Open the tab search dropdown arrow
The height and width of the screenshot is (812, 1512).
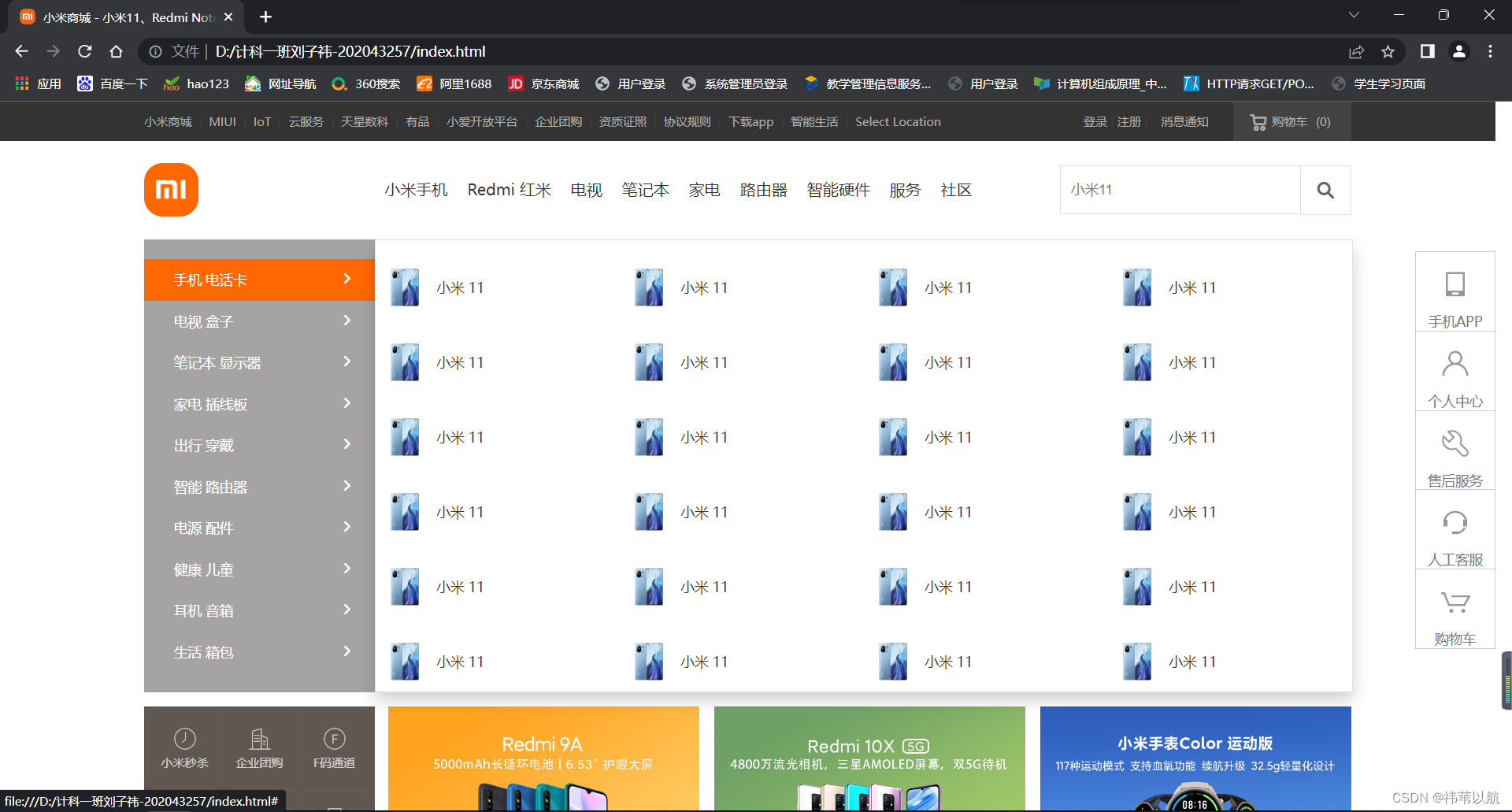pos(1354,15)
